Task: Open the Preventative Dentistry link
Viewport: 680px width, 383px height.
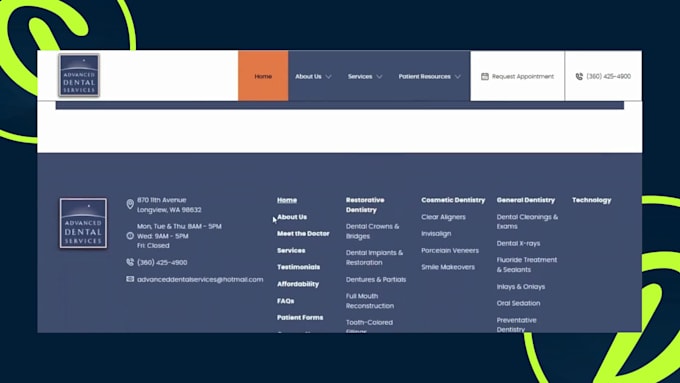Action: pyautogui.click(x=517, y=324)
